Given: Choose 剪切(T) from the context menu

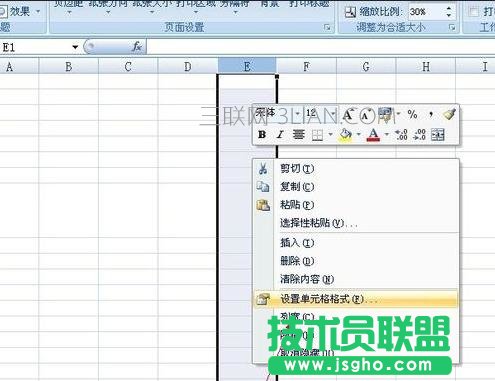Looking at the screenshot, I should point(356,169).
